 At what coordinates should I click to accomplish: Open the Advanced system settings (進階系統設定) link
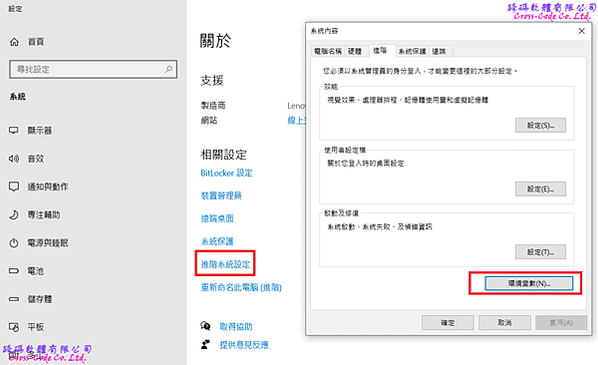coord(225,264)
